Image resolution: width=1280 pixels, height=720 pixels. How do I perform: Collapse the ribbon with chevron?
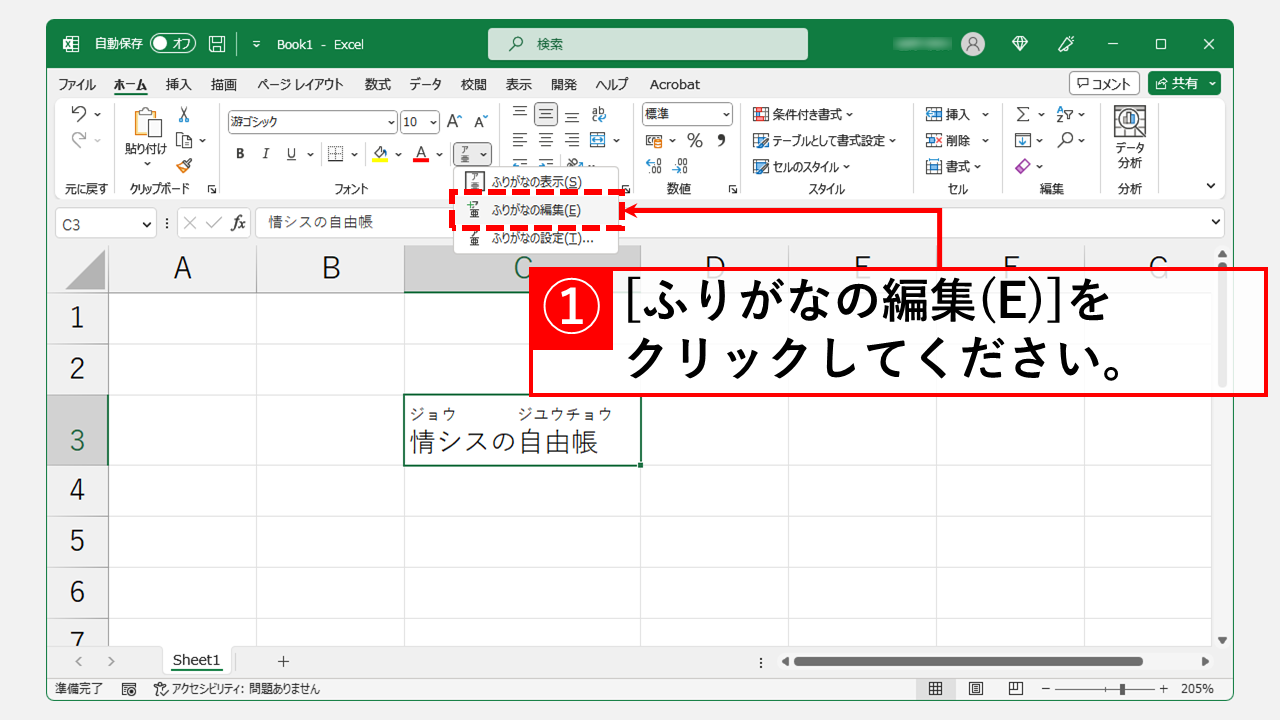click(x=1211, y=186)
